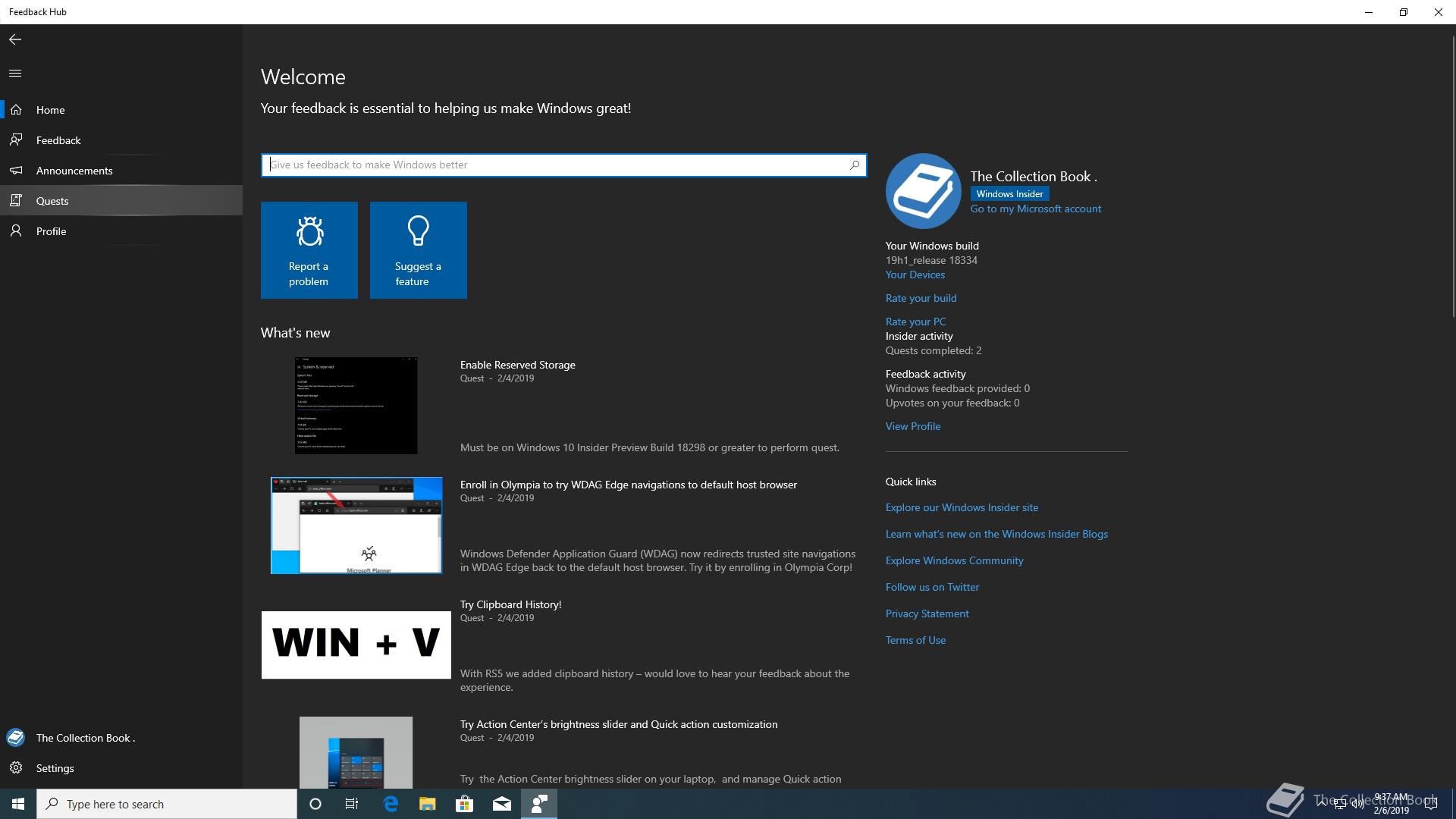Image resolution: width=1456 pixels, height=819 pixels.
Task: Open the Your Devices link
Action: tap(915, 275)
